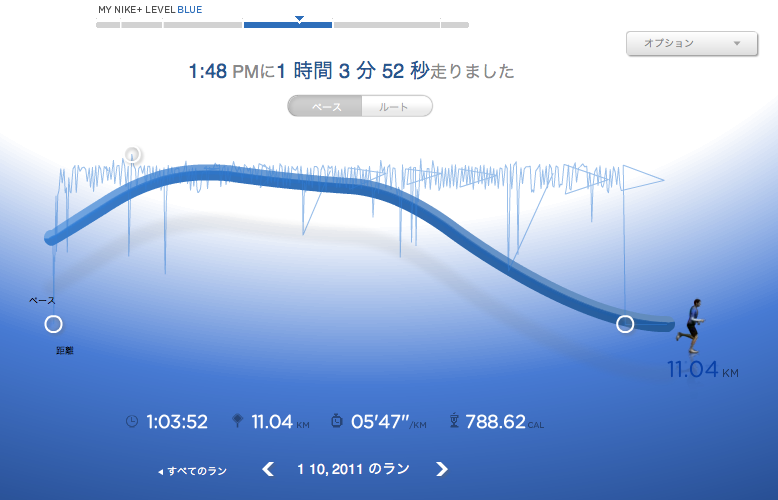The width and height of the screenshot is (778, 500).
Task: Switch to the ペース view tab
Action: [325, 107]
